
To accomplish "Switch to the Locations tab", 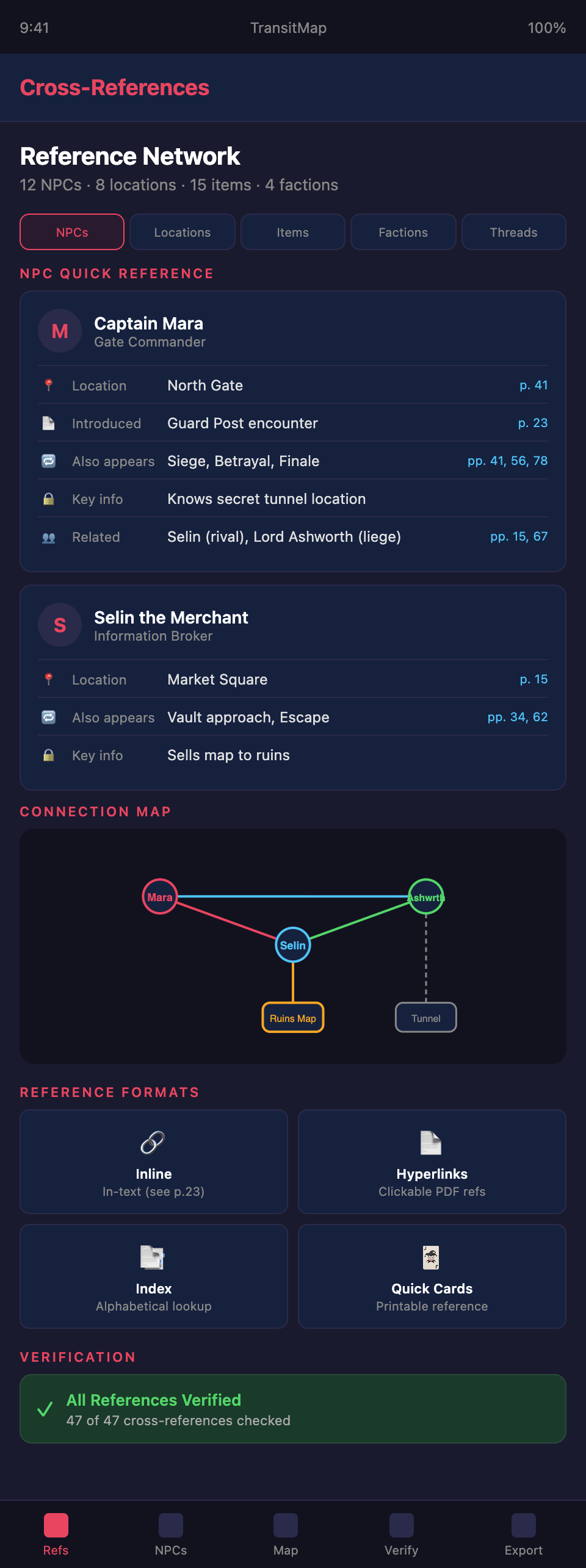I will (183, 232).
